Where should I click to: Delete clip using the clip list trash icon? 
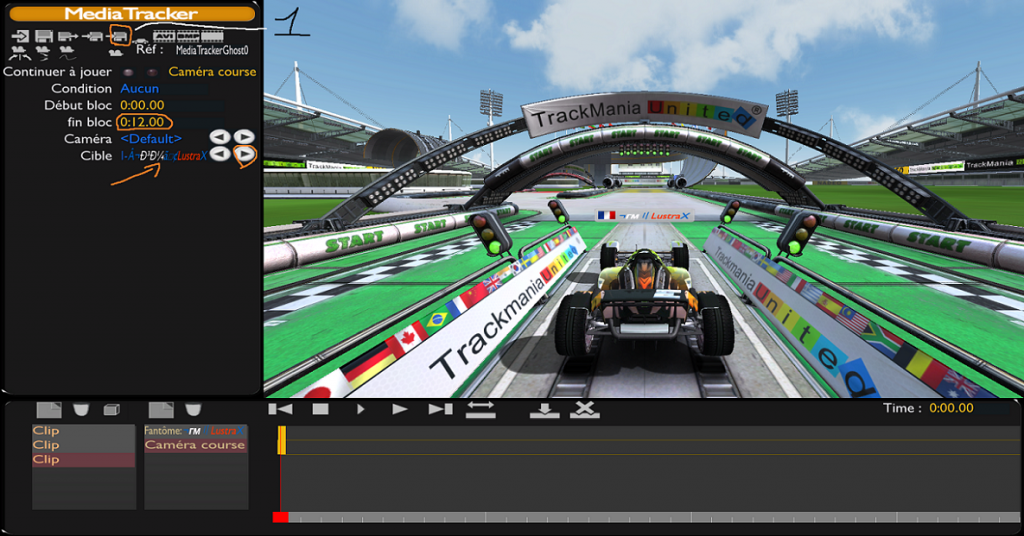80,410
